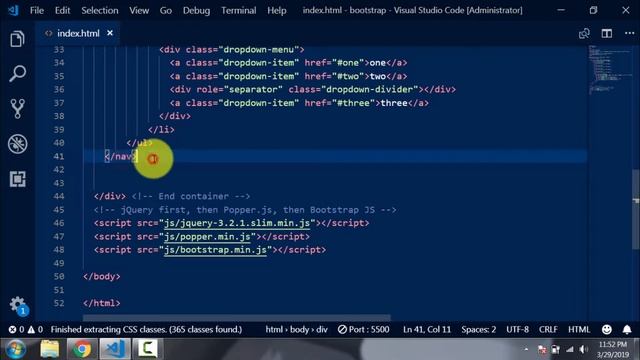Click the dropdown-divider class on line 36

(x=370, y=89)
